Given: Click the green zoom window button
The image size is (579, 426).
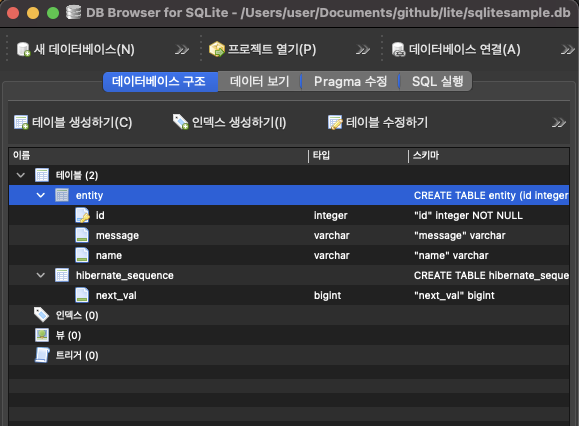Looking at the screenshot, I should point(53,13).
